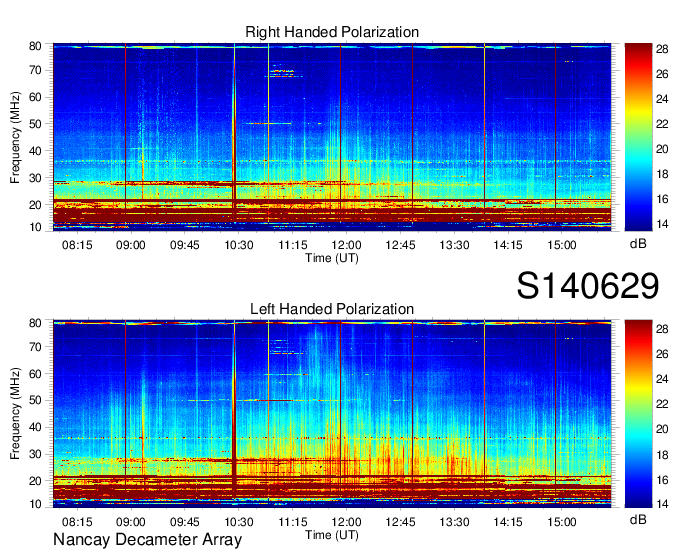
Task: Click "40" frequency tick on Left Handed plot
Action: 35,427
